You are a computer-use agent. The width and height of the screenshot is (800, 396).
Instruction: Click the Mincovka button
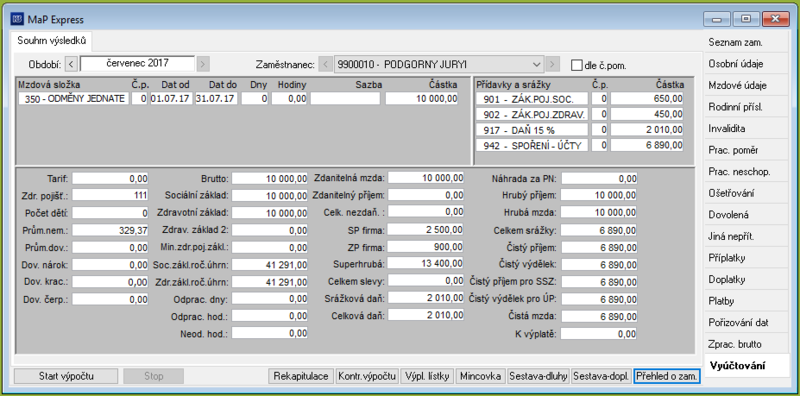pos(480,377)
